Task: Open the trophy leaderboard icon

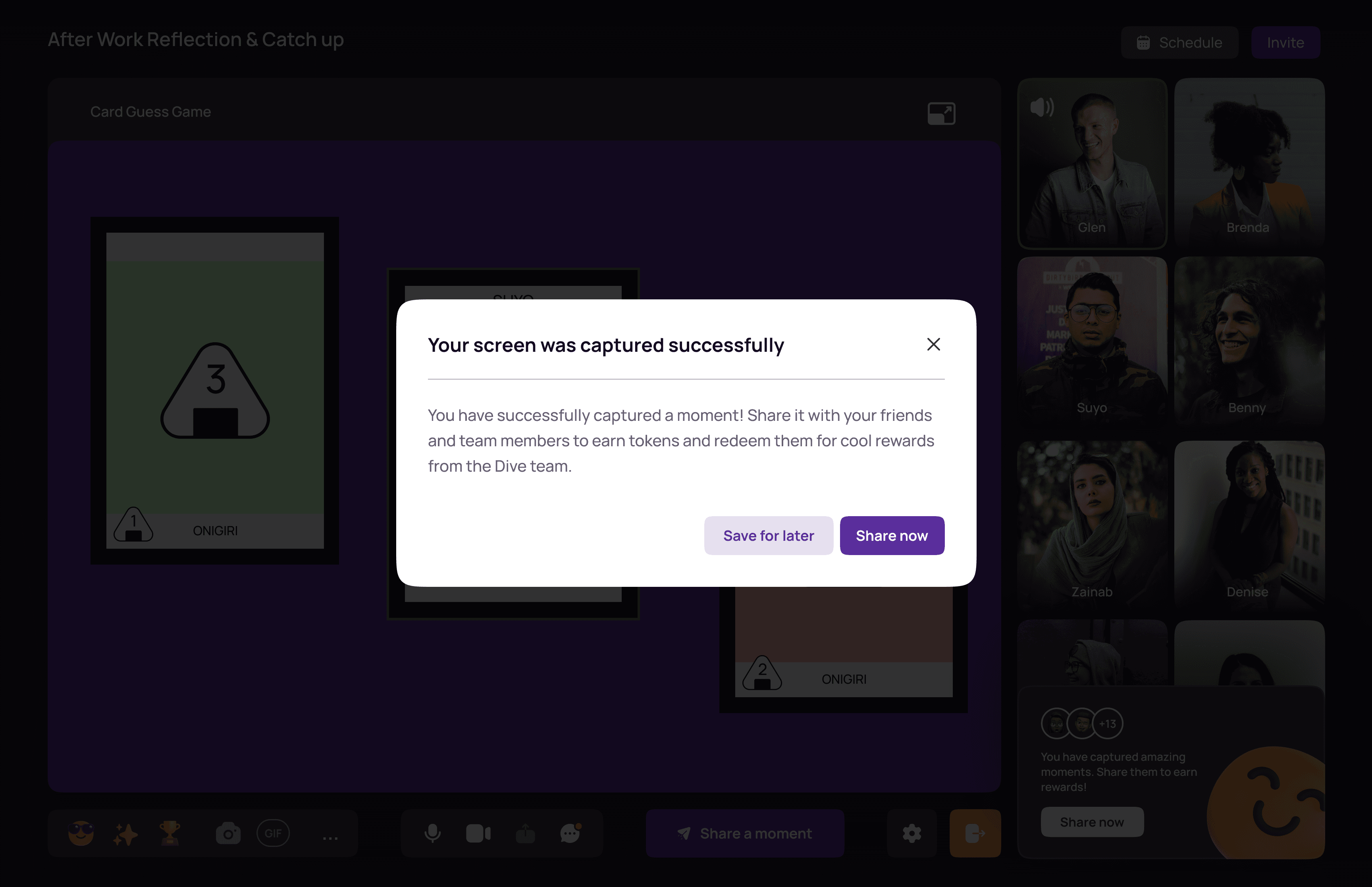Action: (x=170, y=833)
